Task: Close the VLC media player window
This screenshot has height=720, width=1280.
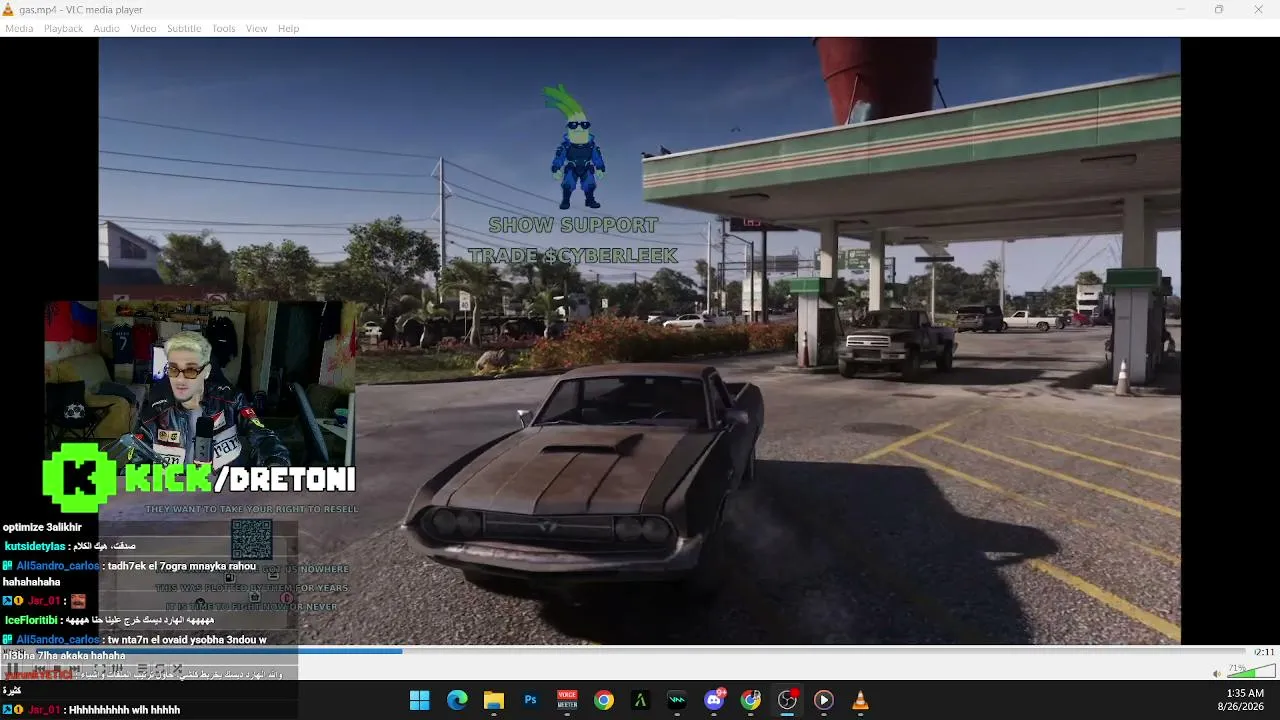Action: [x=1258, y=10]
